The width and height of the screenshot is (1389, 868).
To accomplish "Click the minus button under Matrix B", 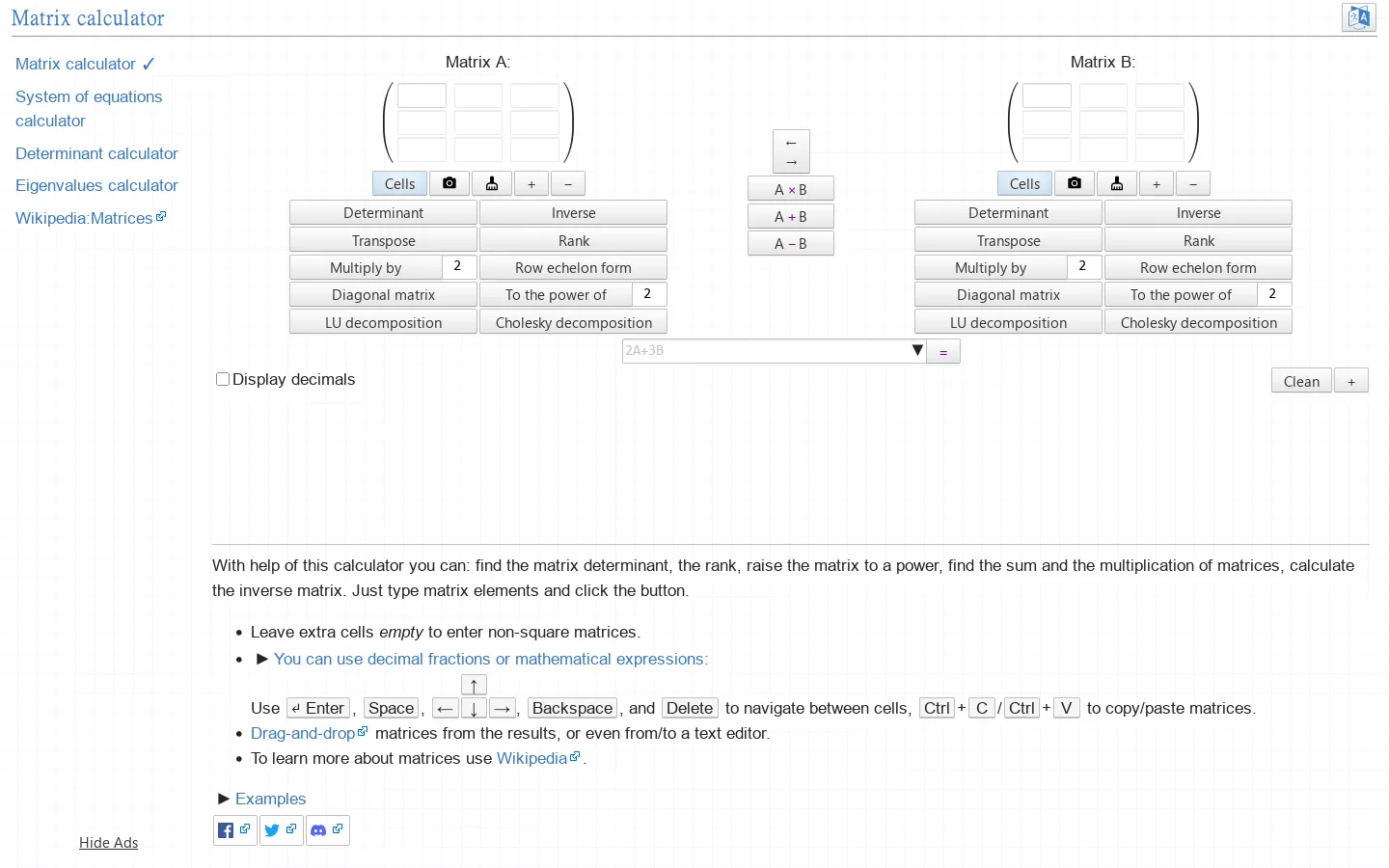I will point(1193,183).
